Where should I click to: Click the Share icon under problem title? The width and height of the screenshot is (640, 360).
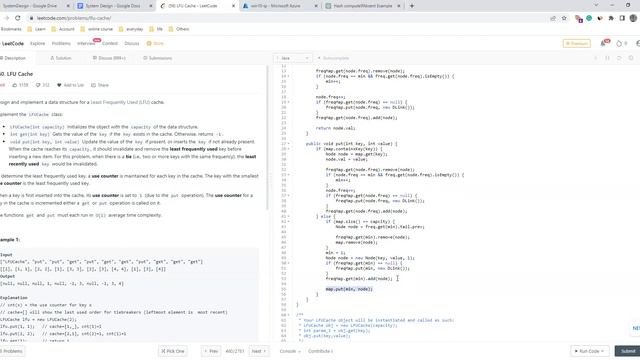[93, 85]
